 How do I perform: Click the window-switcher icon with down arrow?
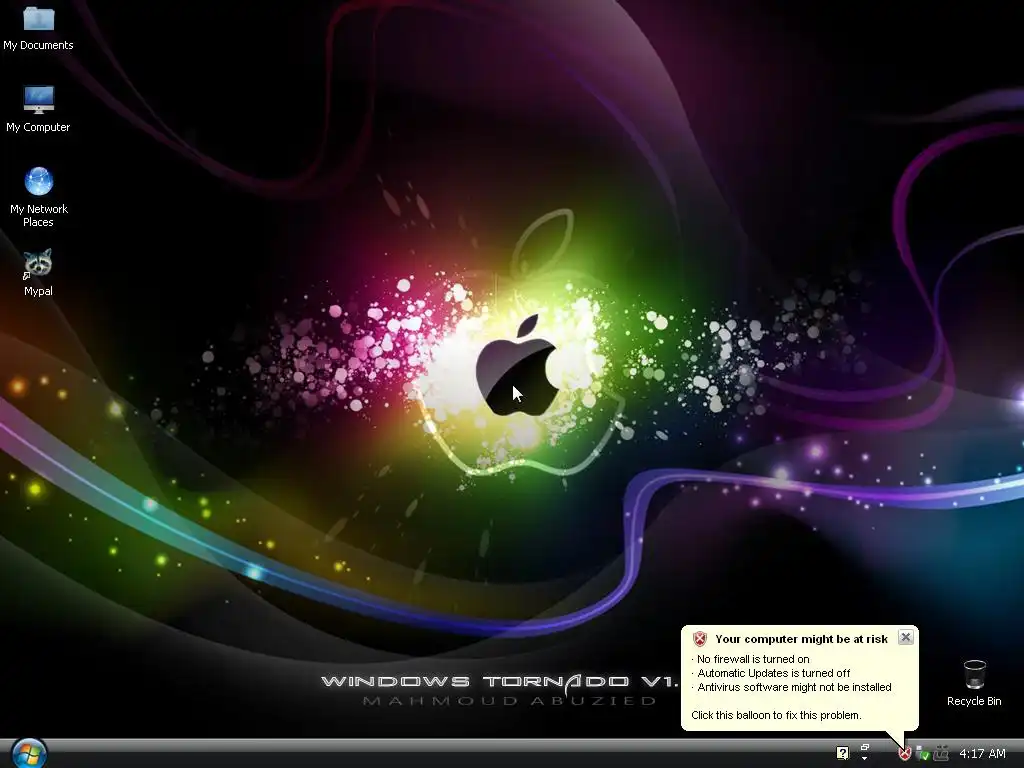click(865, 752)
